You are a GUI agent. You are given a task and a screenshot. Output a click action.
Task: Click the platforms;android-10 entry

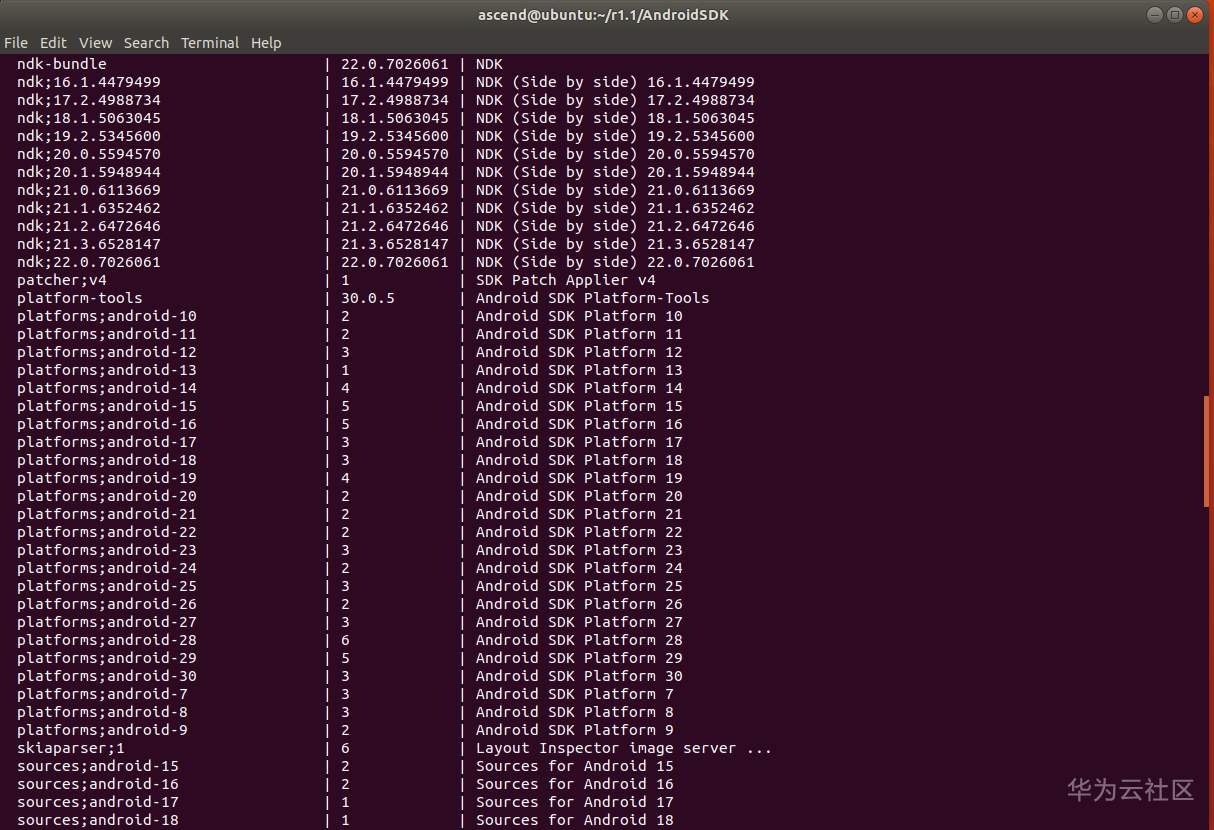point(107,316)
